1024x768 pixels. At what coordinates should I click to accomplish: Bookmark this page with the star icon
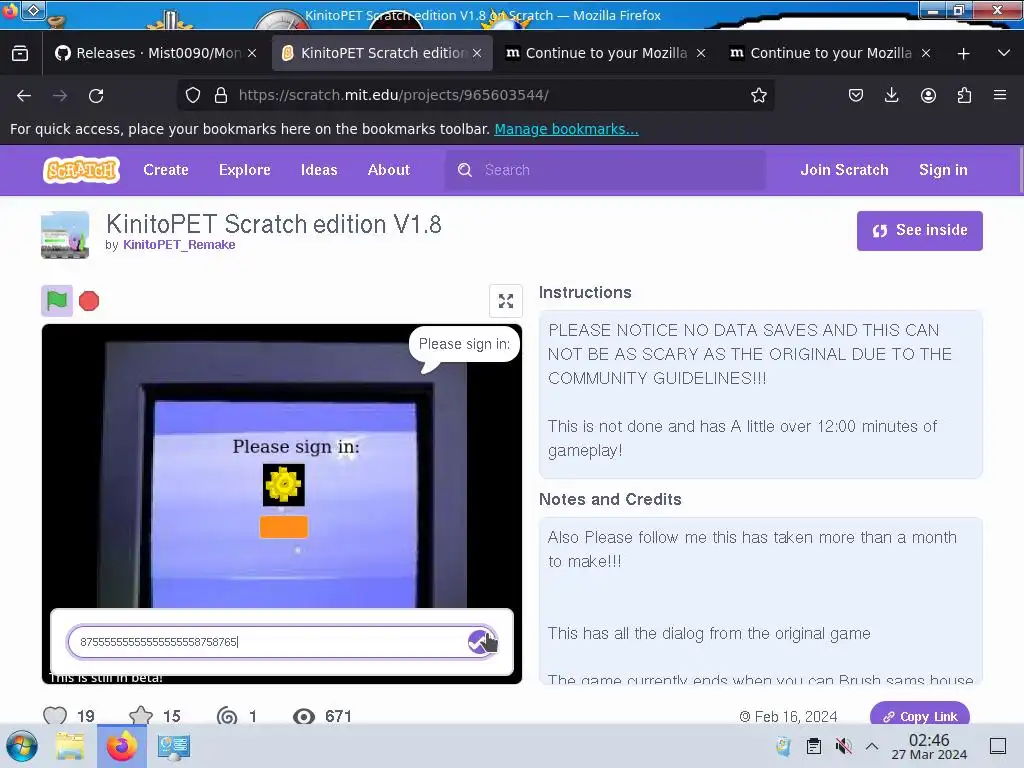pyautogui.click(x=759, y=95)
